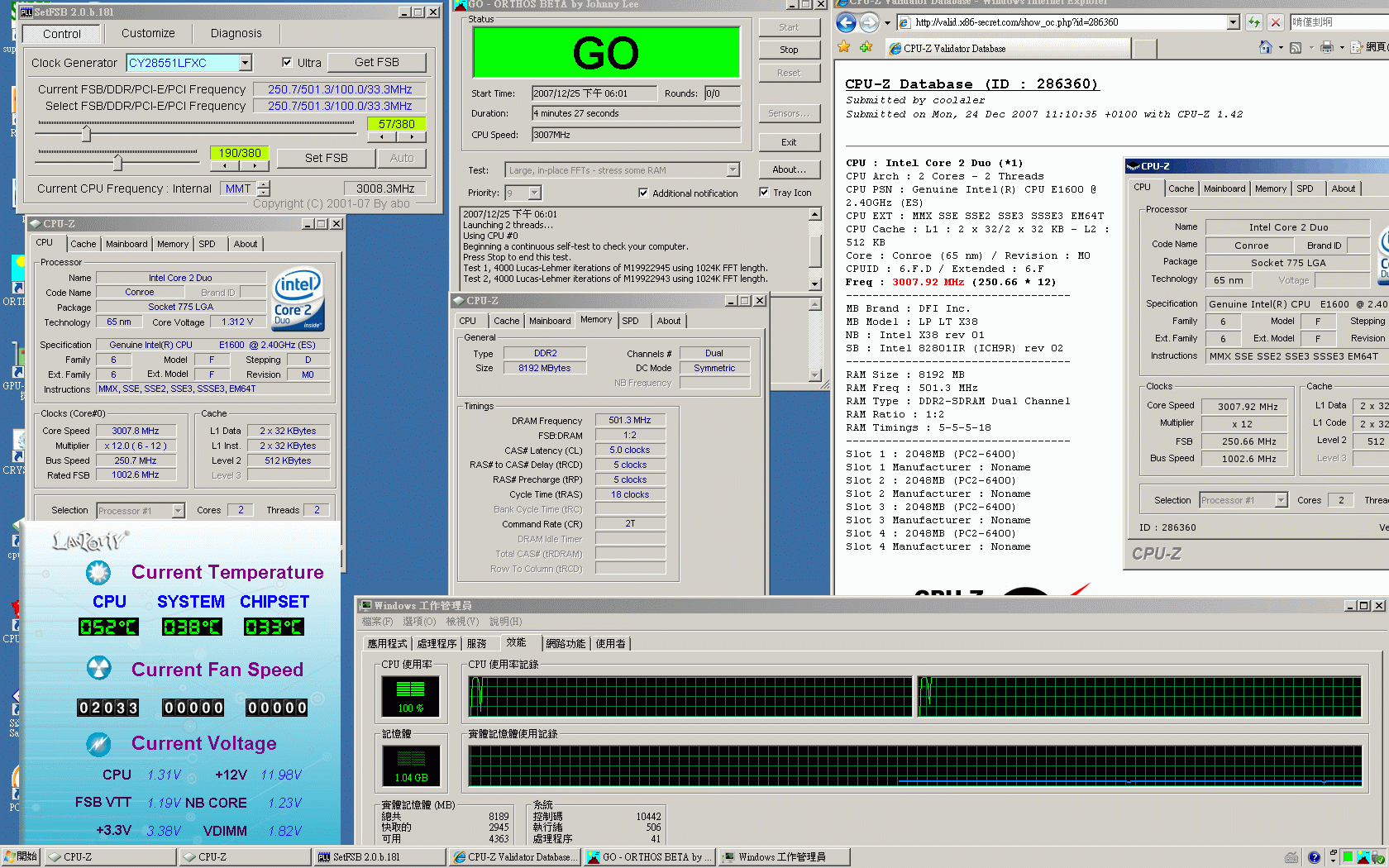Select the 處理程序 tab in Task Manager

coord(437,643)
